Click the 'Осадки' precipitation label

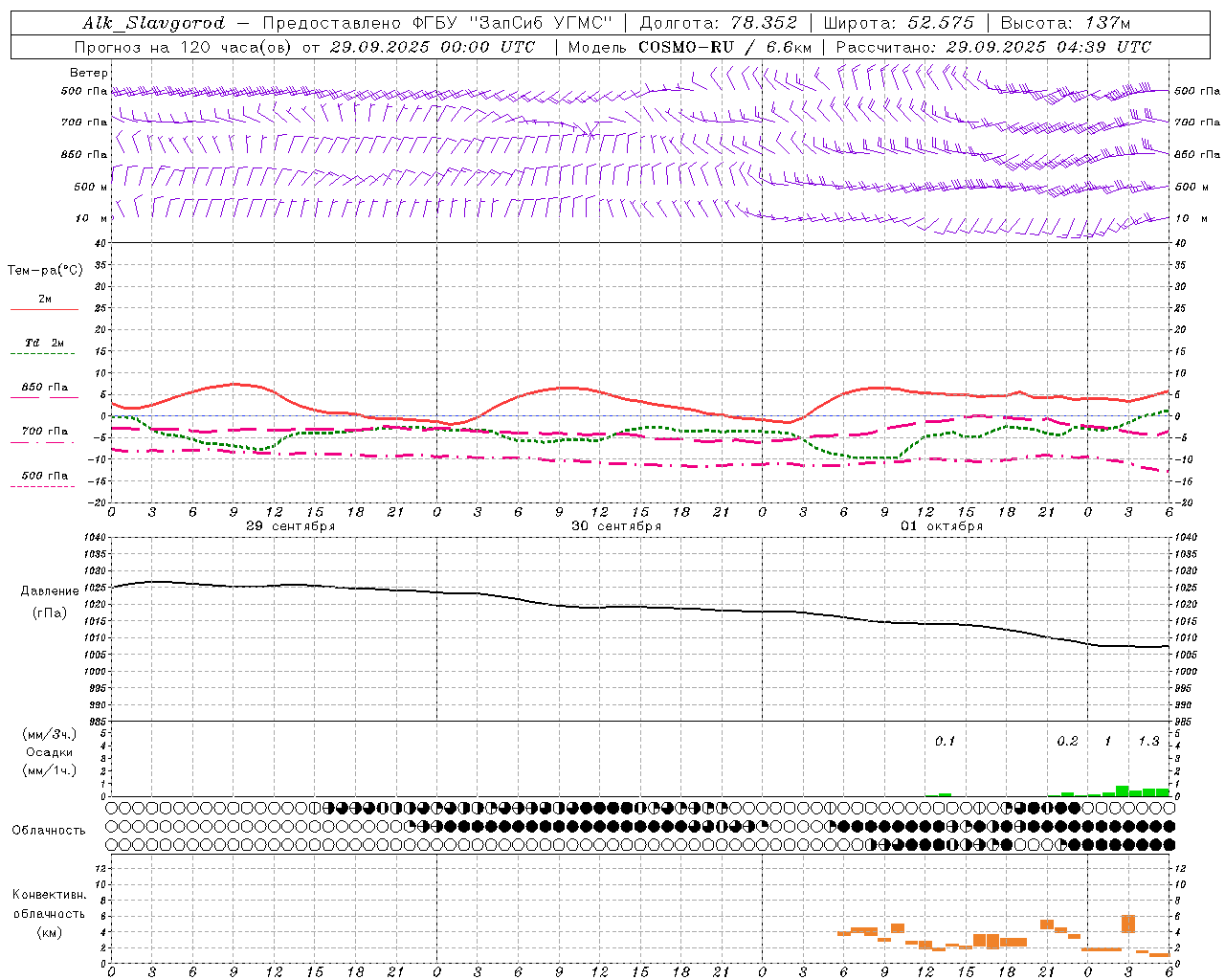pos(50,752)
